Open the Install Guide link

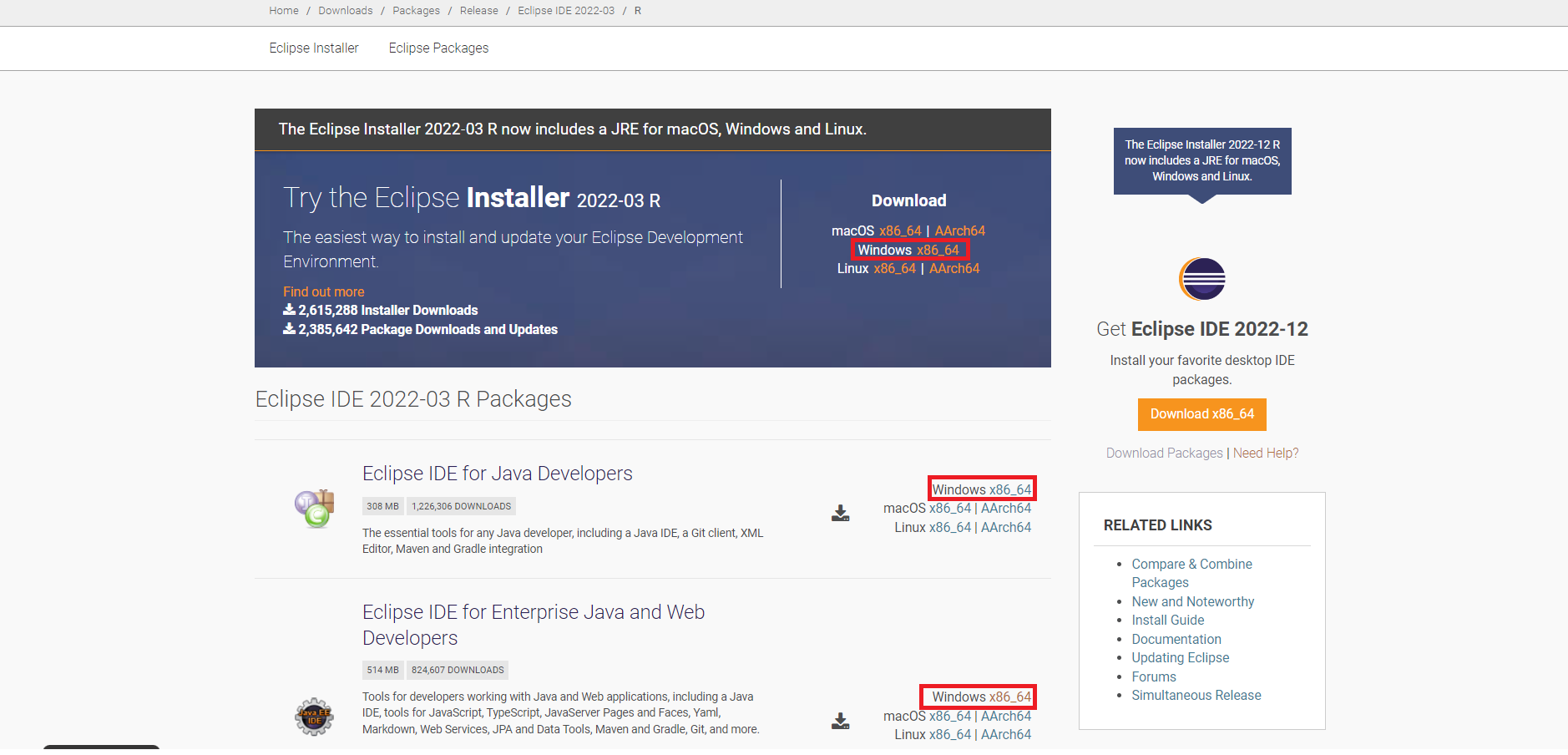click(1168, 620)
